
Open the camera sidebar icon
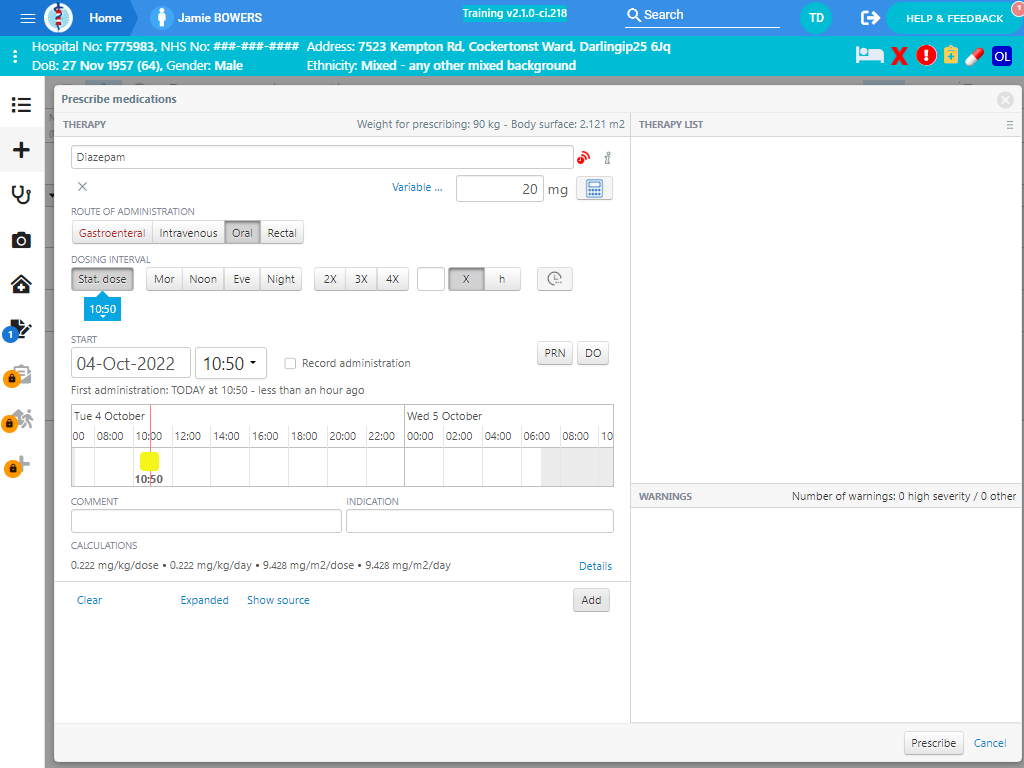[x=22, y=240]
